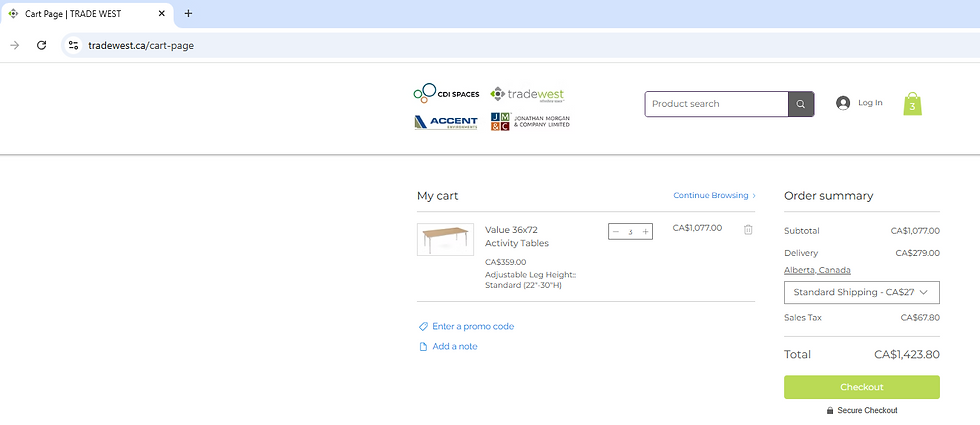Image resolution: width=980 pixels, height=425 pixels.
Task: Click the tradewest logo
Action: 528,94
